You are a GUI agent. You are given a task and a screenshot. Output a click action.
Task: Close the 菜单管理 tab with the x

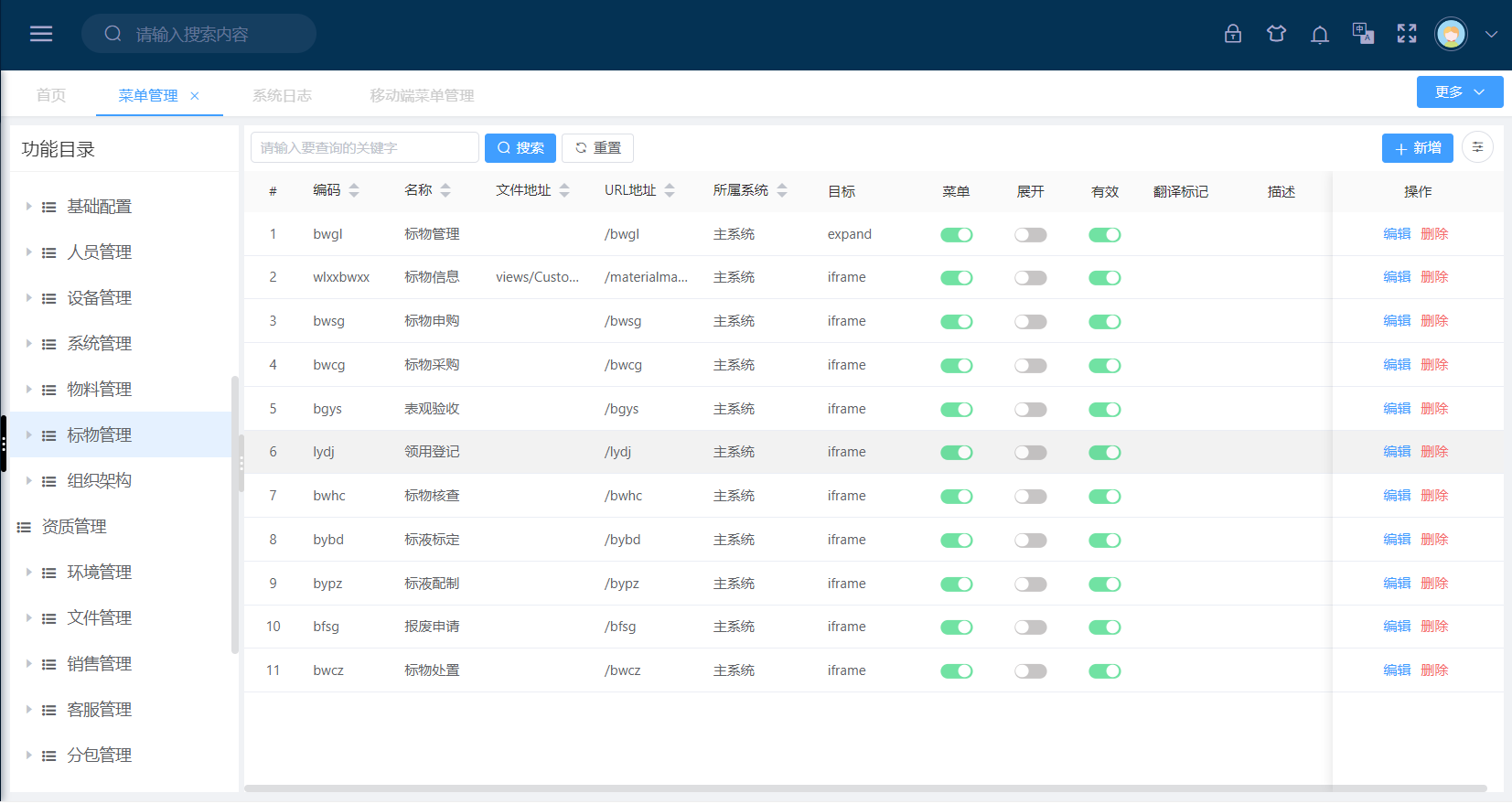195,96
